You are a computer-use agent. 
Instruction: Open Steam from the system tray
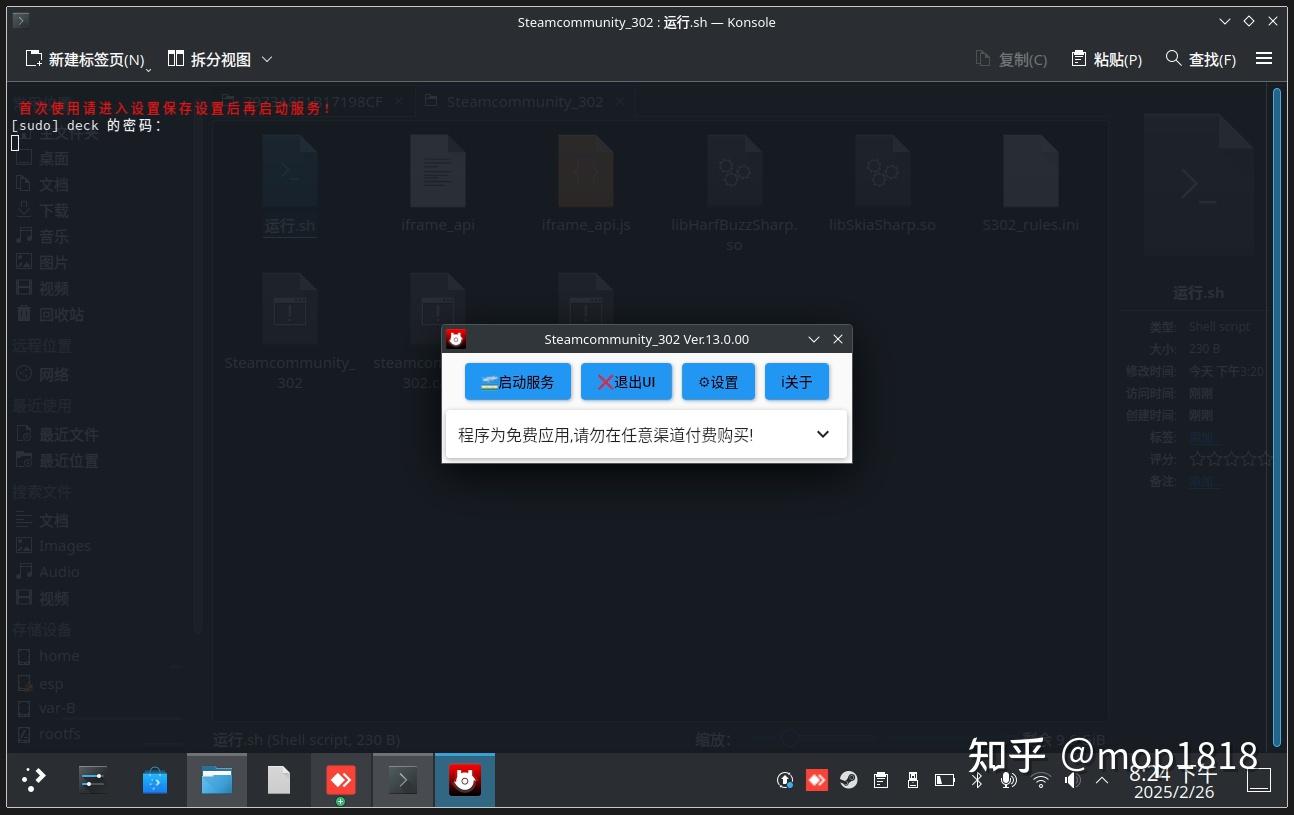(x=849, y=779)
